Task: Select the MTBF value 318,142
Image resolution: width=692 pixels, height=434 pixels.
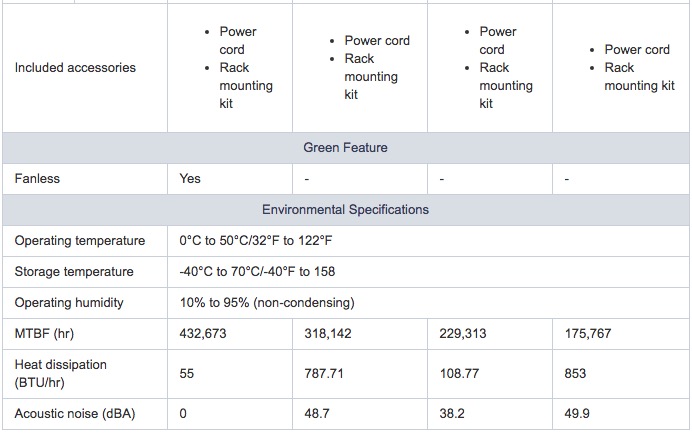Action: click(x=328, y=334)
